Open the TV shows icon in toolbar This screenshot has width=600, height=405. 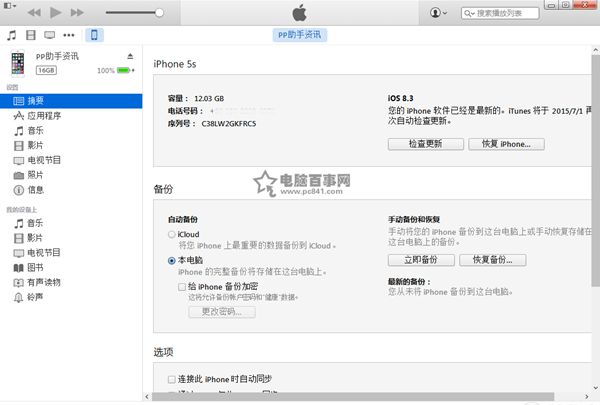coord(50,35)
